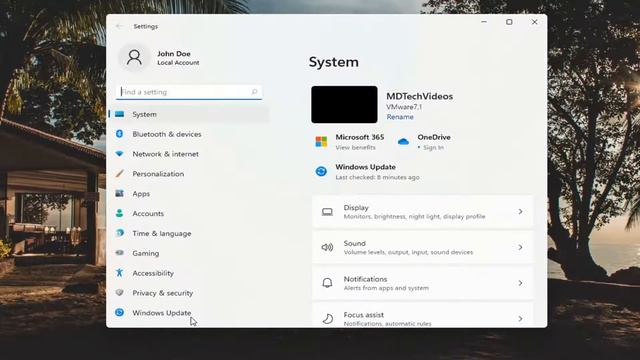The image size is (640, 360).
Task: Click the MDTechVideos device name
Action: click(420, 96)
